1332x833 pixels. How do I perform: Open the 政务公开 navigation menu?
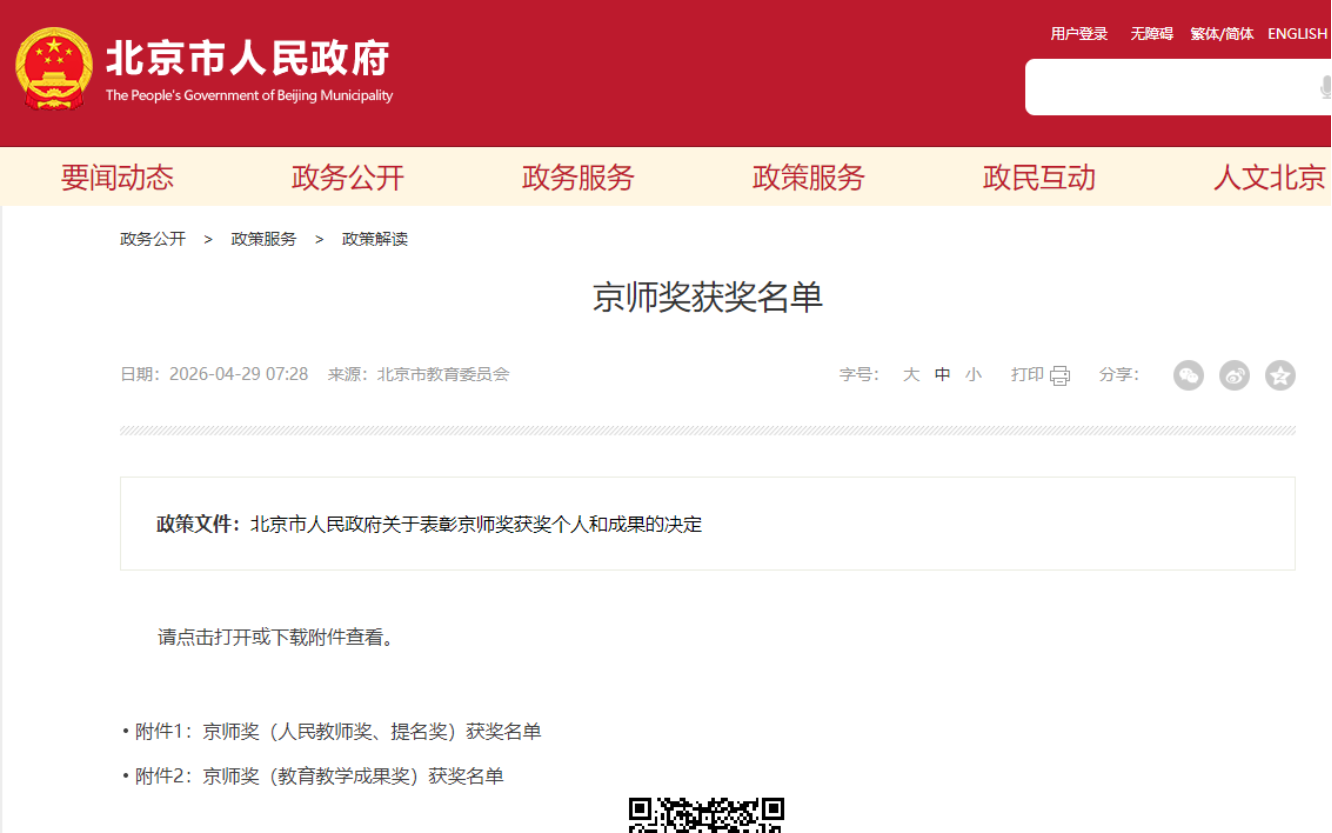(x=348, y=178)
